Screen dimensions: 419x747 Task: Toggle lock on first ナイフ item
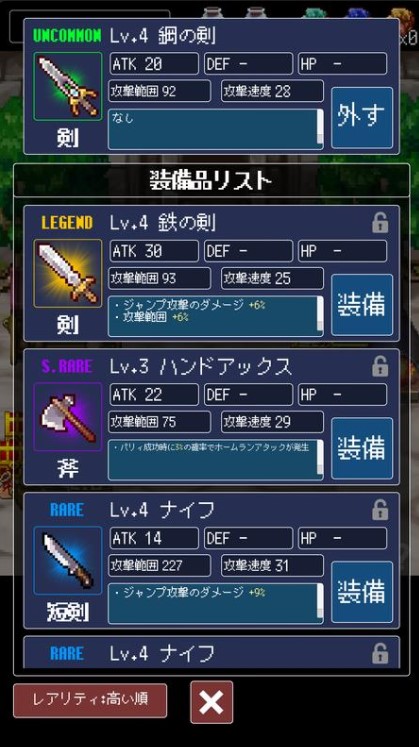(x=380, y=510)
